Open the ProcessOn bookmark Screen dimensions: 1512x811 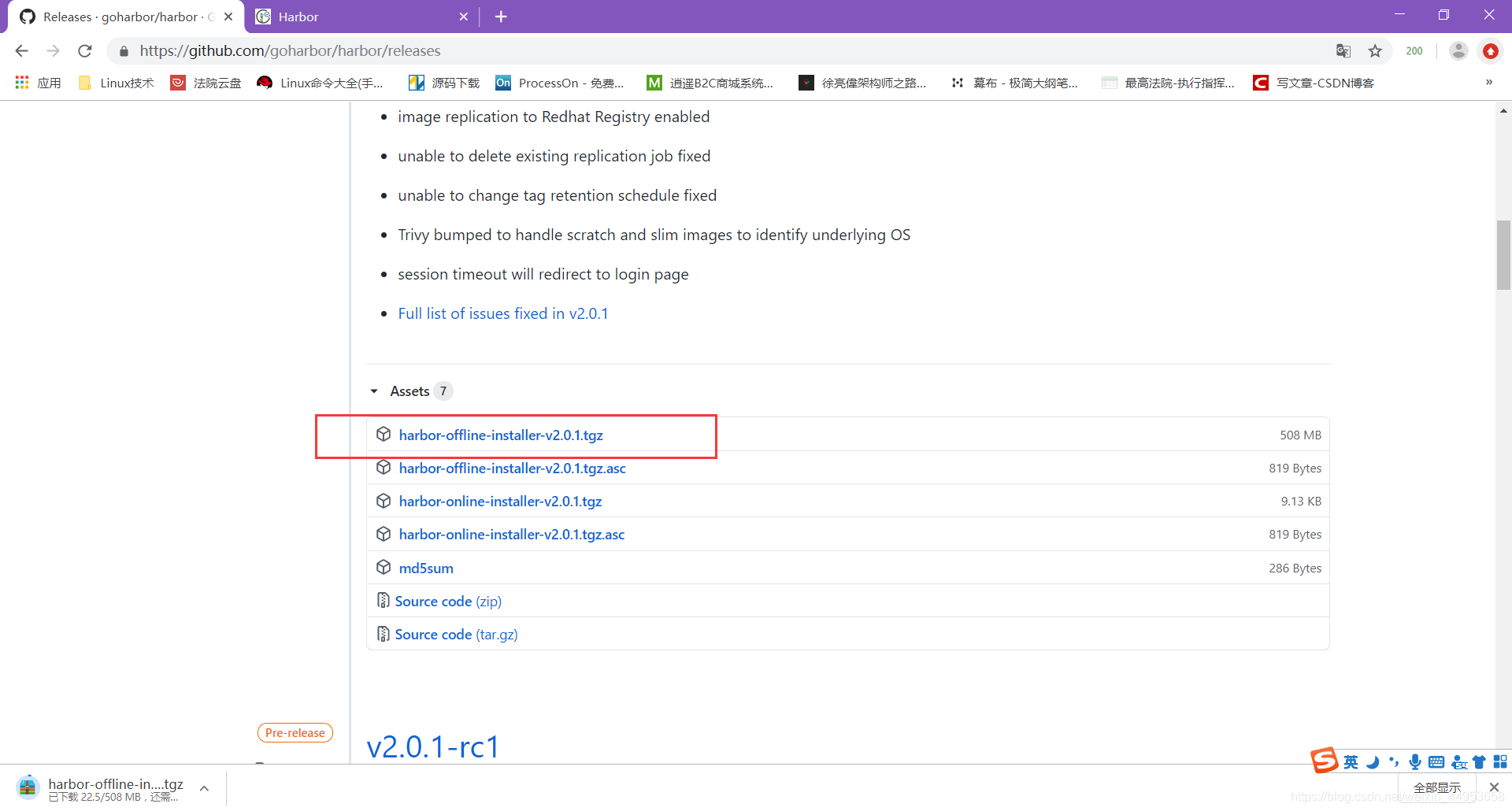(x=560, y=83)
